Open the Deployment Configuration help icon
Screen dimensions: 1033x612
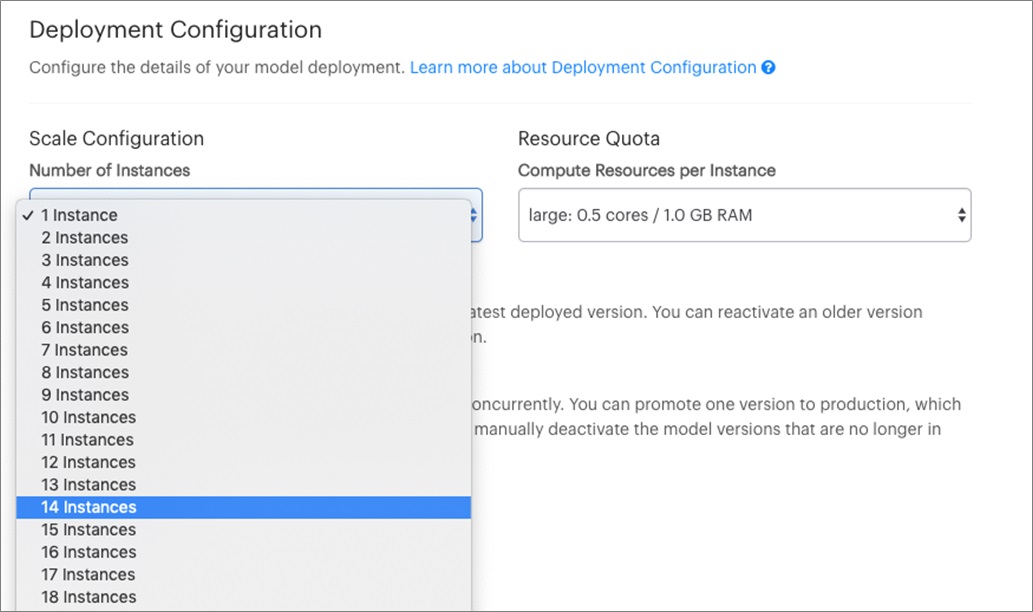point(768,67)
